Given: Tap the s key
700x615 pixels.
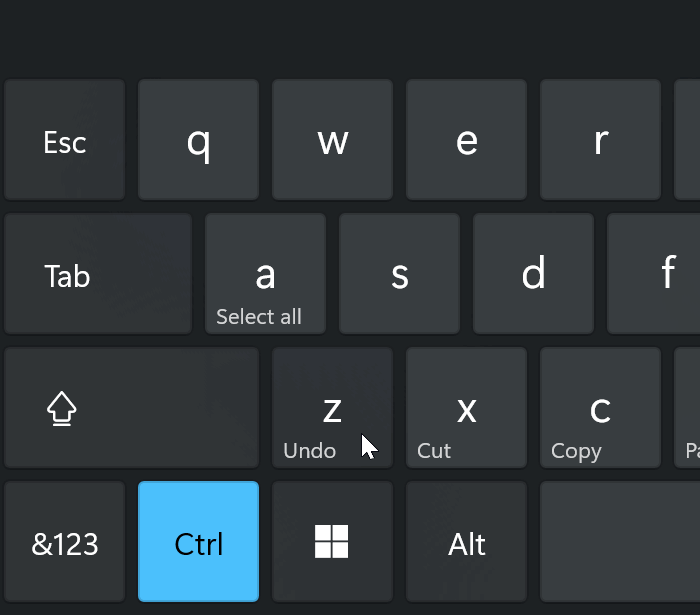Looking at the screenshot, I should (x=399, y=274).
